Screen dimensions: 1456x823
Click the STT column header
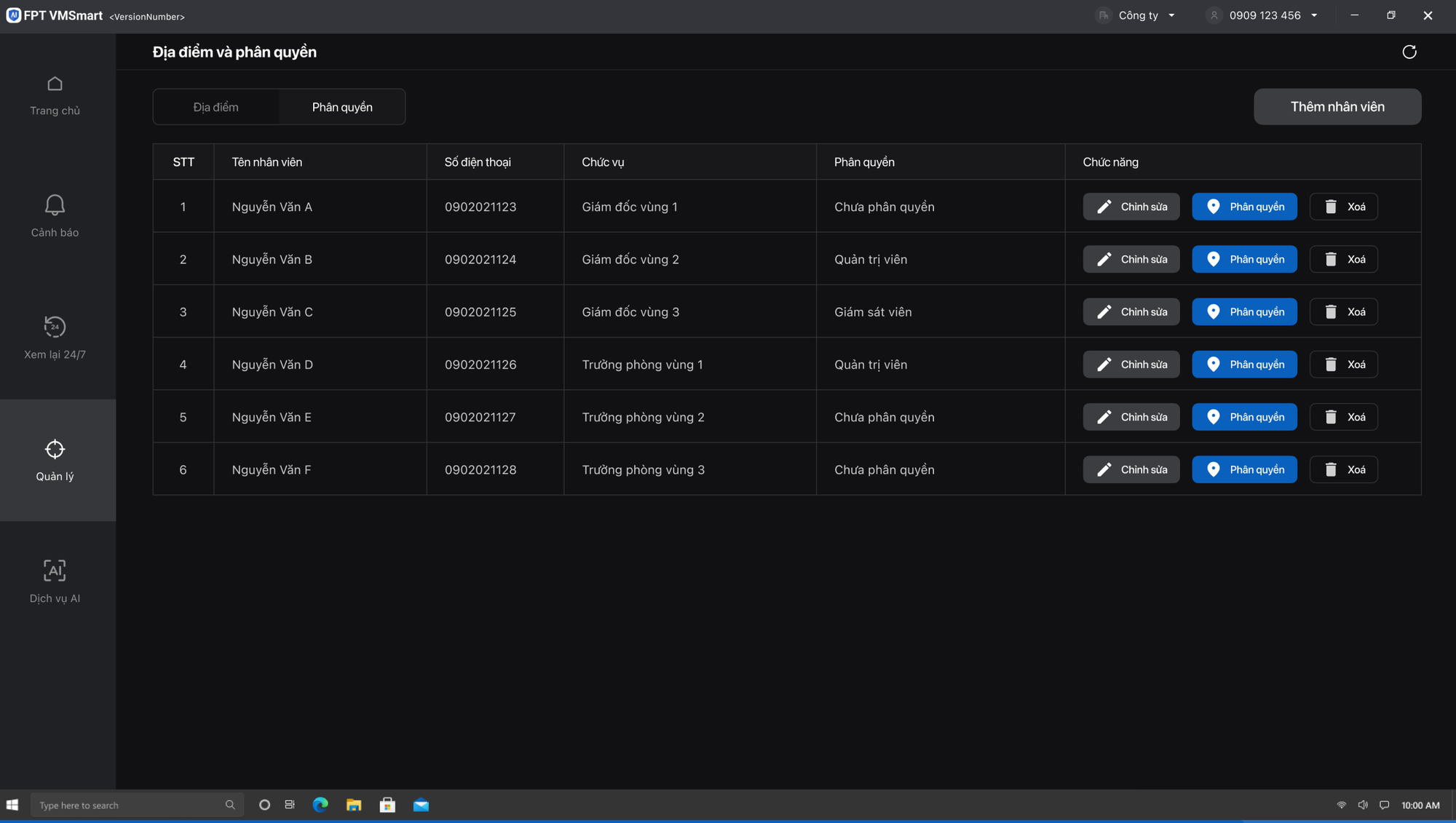pos(183,162)
